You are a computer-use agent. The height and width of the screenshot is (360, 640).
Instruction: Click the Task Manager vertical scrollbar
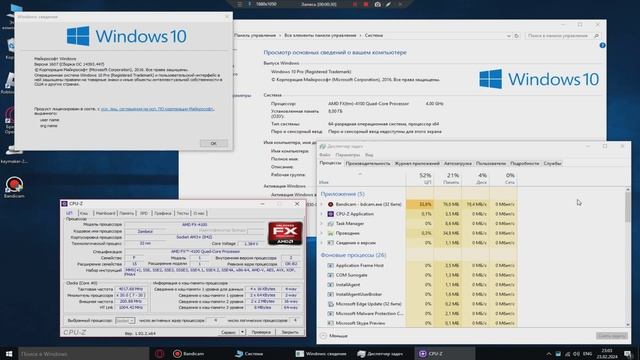tap(627, 257)
